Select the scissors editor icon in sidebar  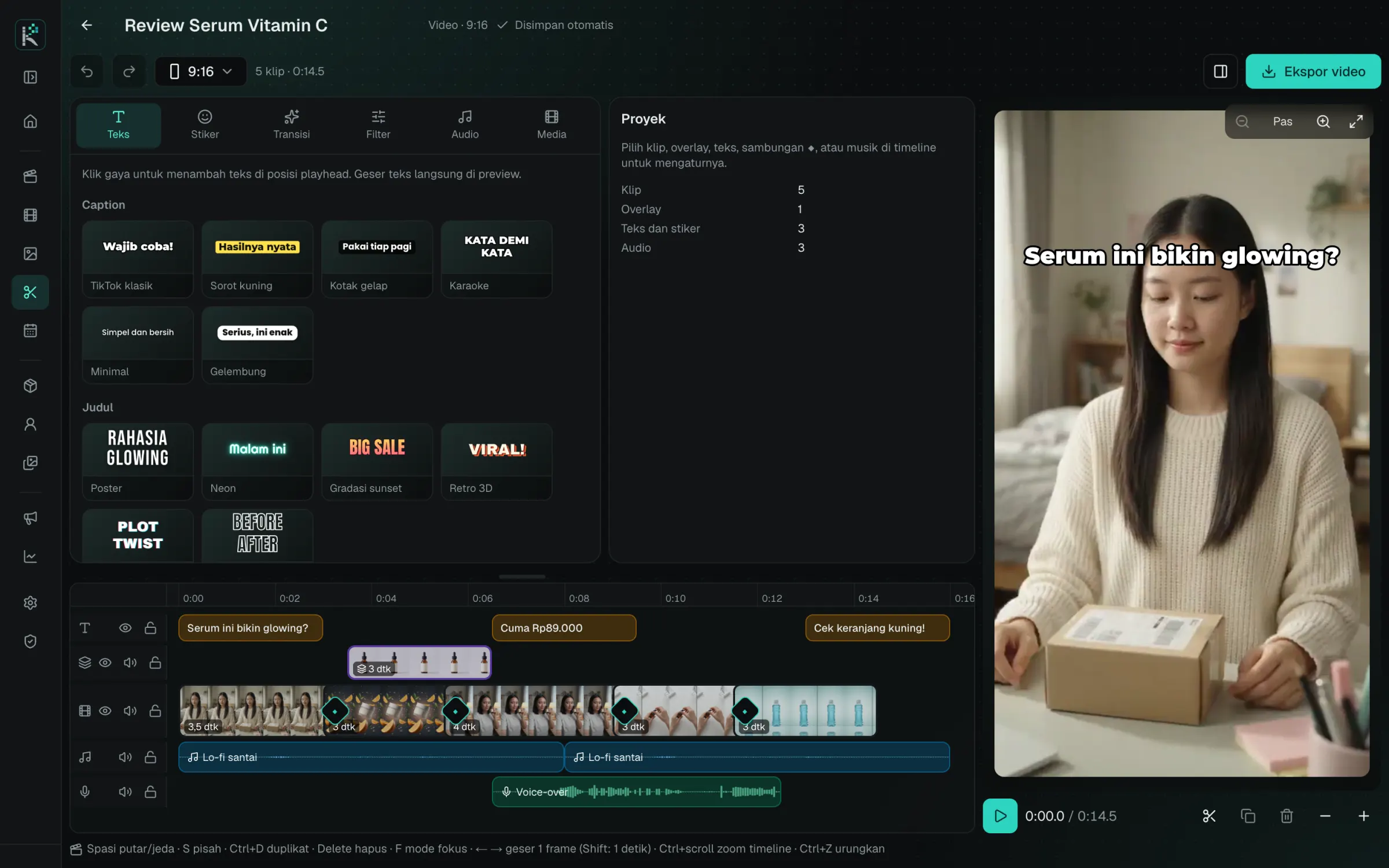pos(30,292)
